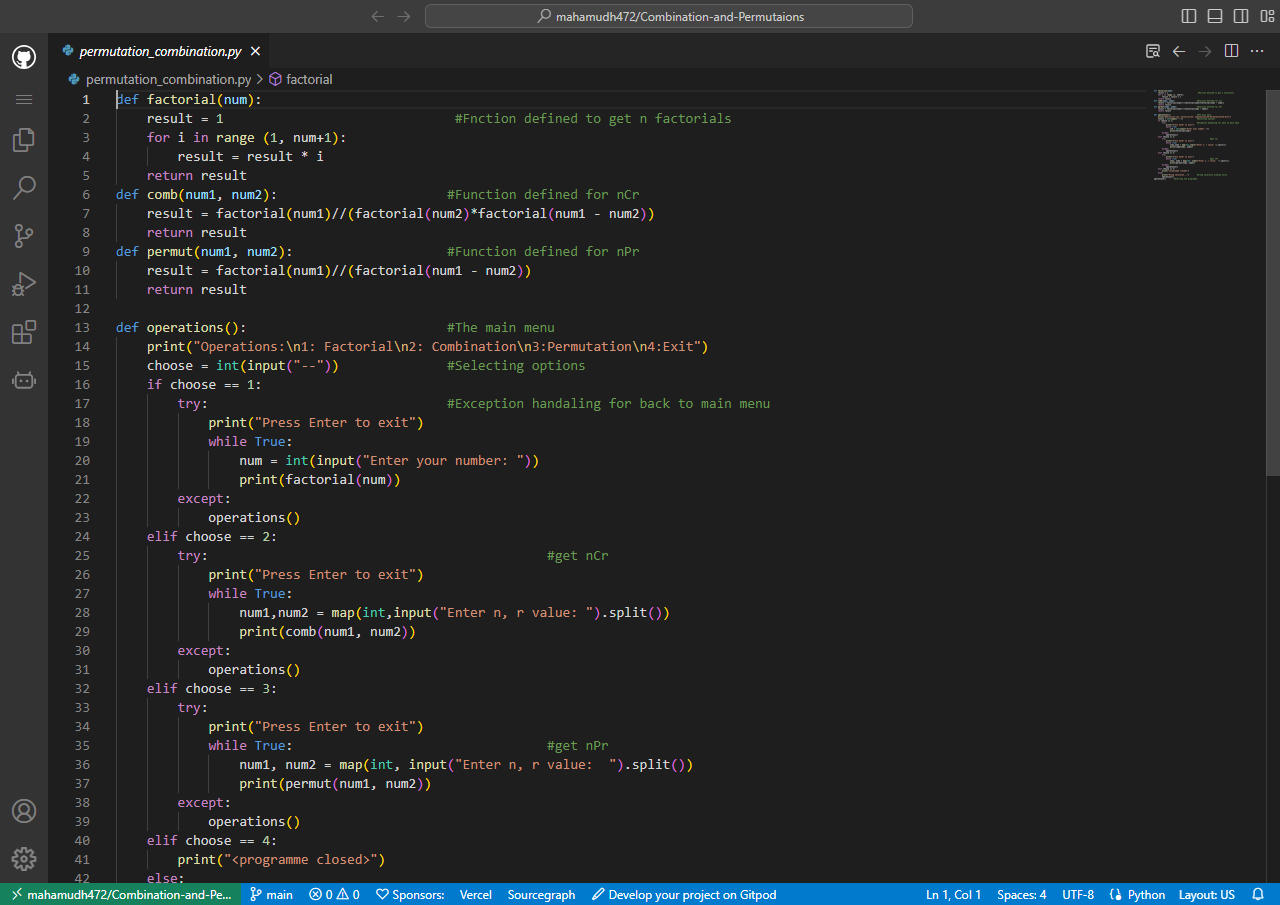
Task: Click "print(comb(num1, num2))" on line 29
Action: [328, 631]
